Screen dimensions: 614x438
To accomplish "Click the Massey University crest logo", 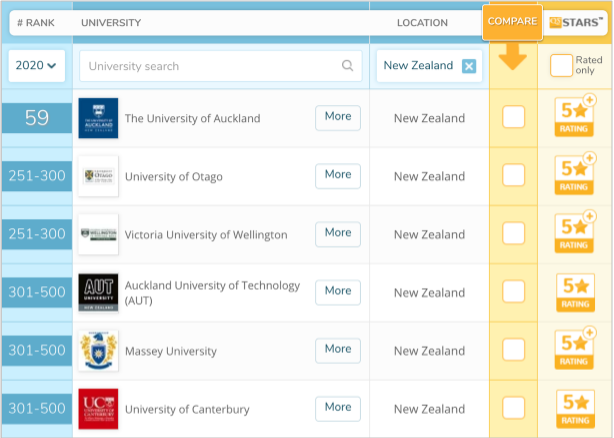I will pos(98,351).
